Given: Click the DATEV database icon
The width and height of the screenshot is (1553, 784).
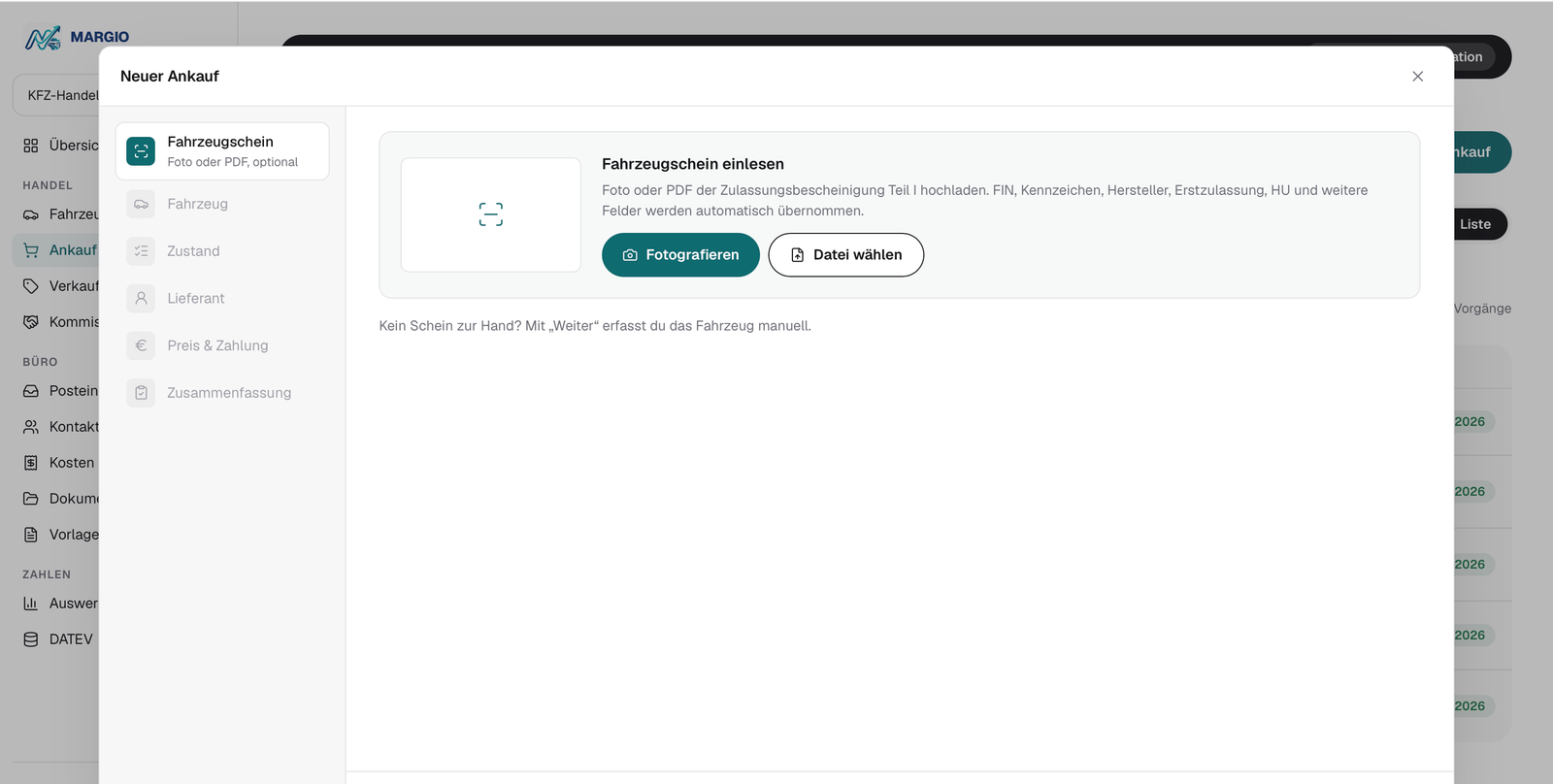Looking at the screenshot, I should 31,639.
